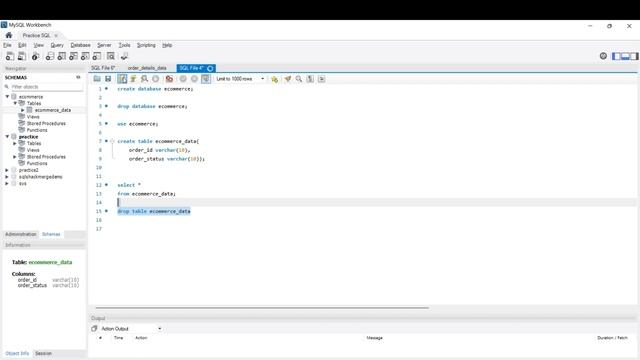Image resolution: width=640 pixels, height=360 pixels.
Task: Create new function toolbar icon
Action: [97, 56]
